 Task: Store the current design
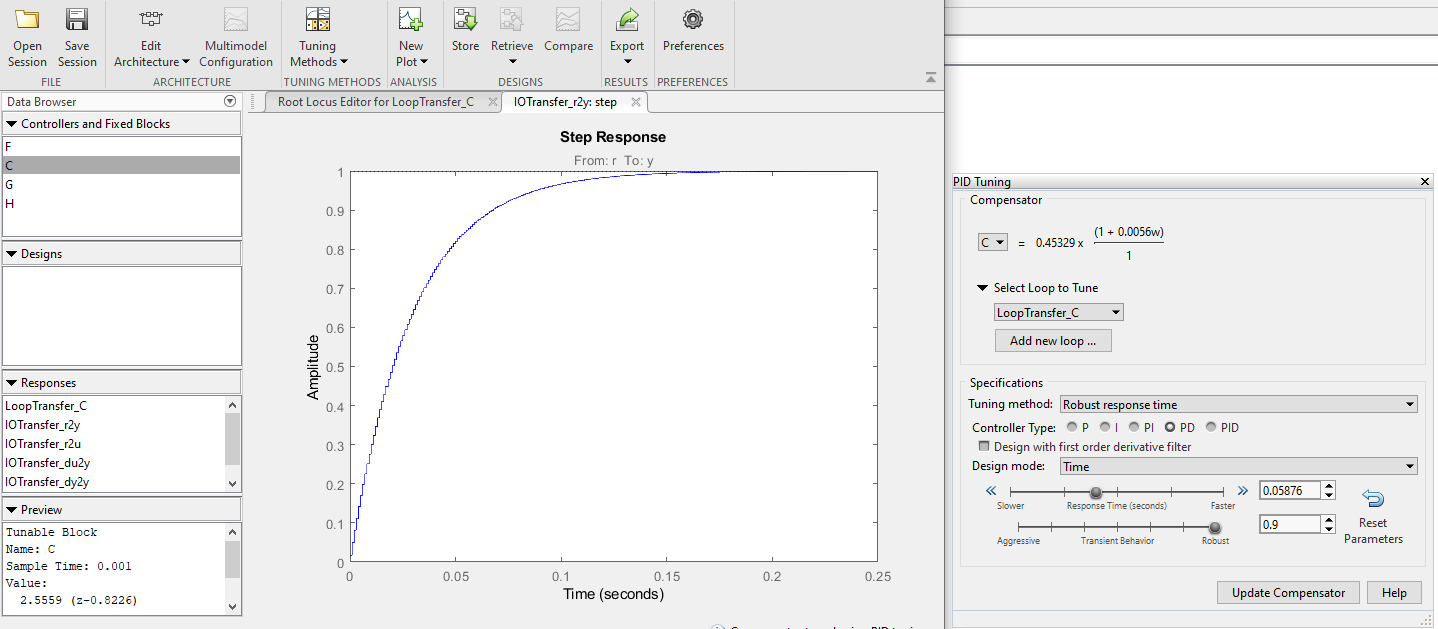(465, 29)
